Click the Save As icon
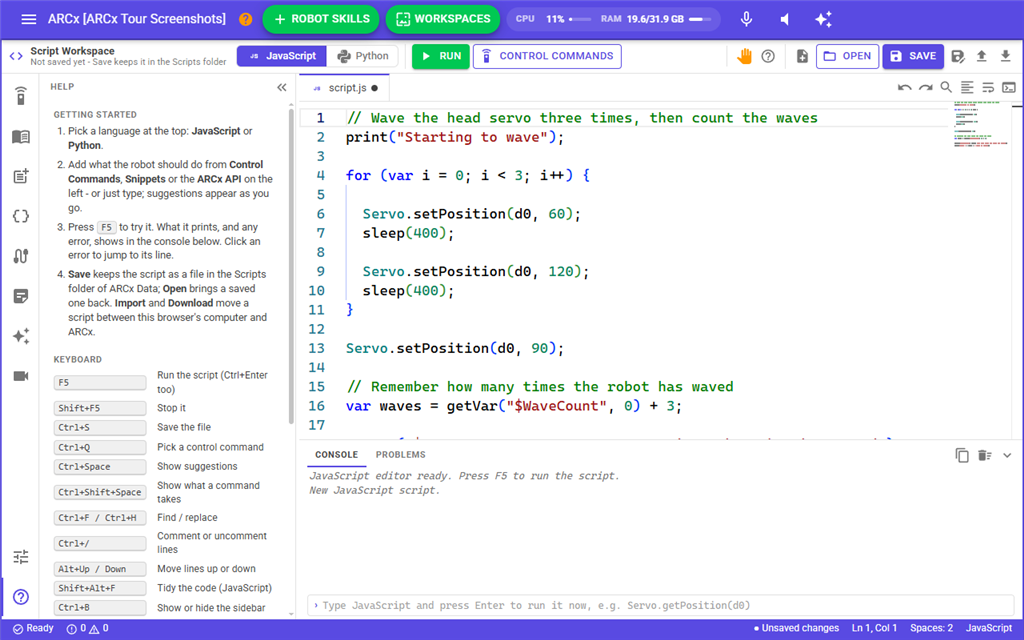This screenshot has height=640, width=1024. tap(958, 56)
